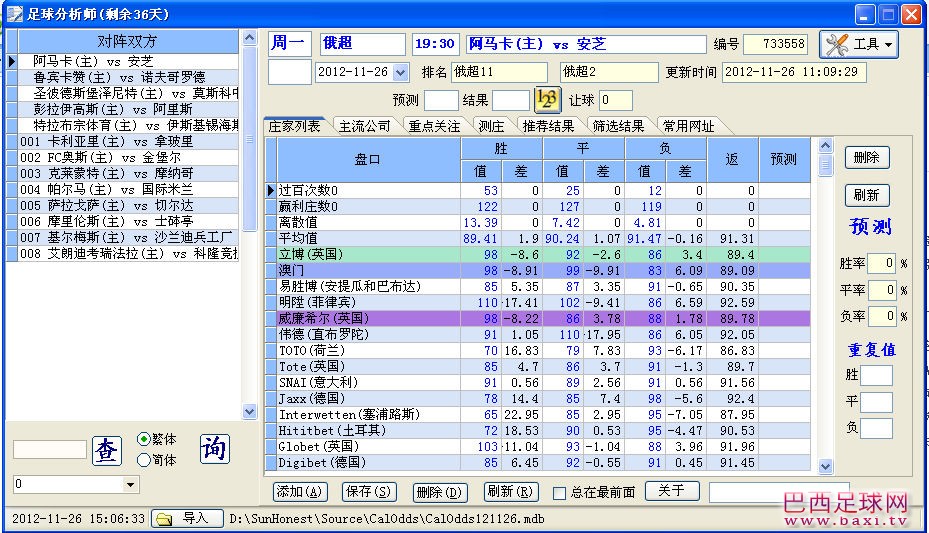Image resolution: width=929 pixels, height=533 pixels.
Task: Click odds table scroll up arrow
Action: [825, 145]
